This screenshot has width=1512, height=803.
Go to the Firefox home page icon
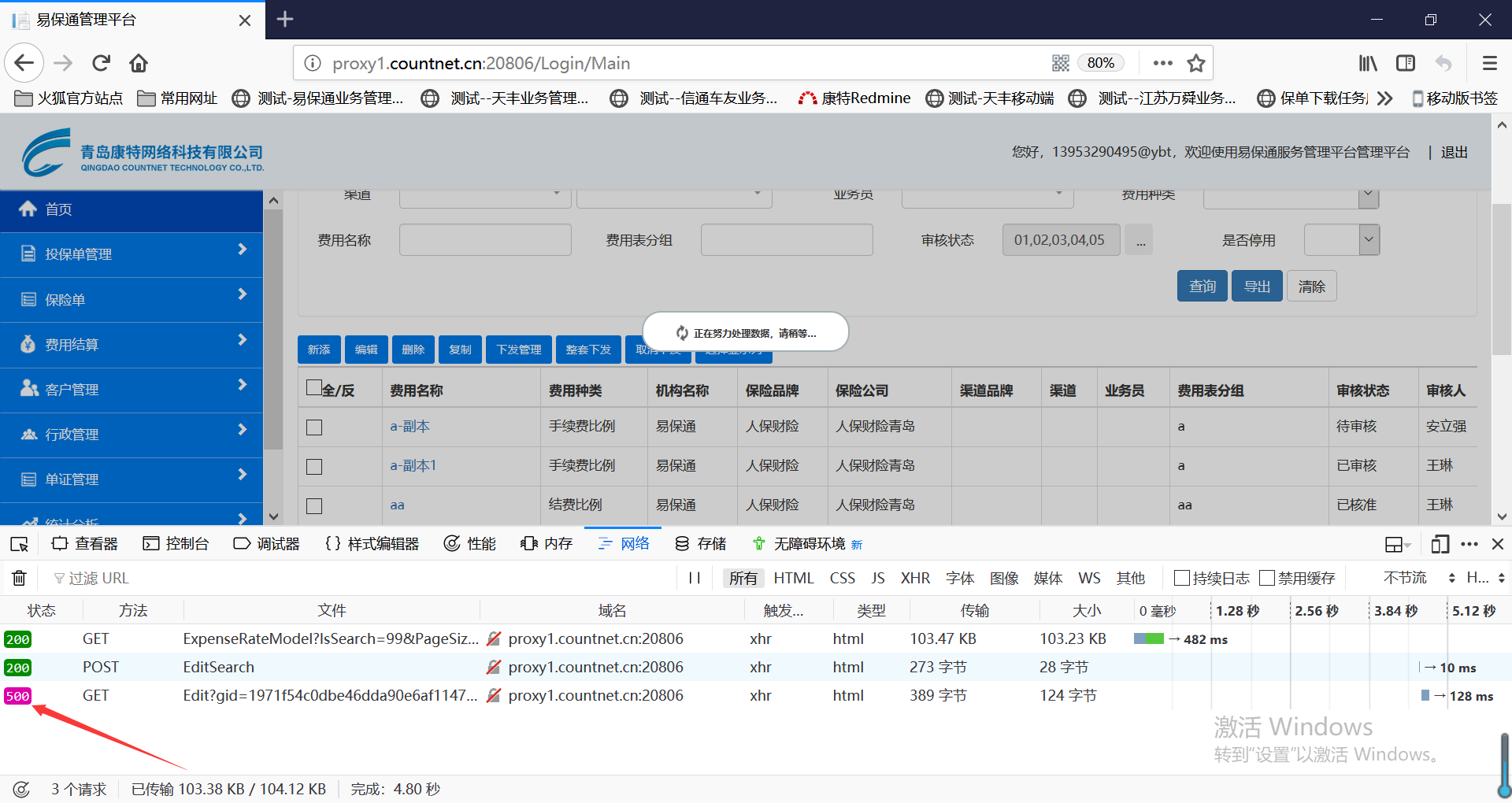(x=139, y=63)
